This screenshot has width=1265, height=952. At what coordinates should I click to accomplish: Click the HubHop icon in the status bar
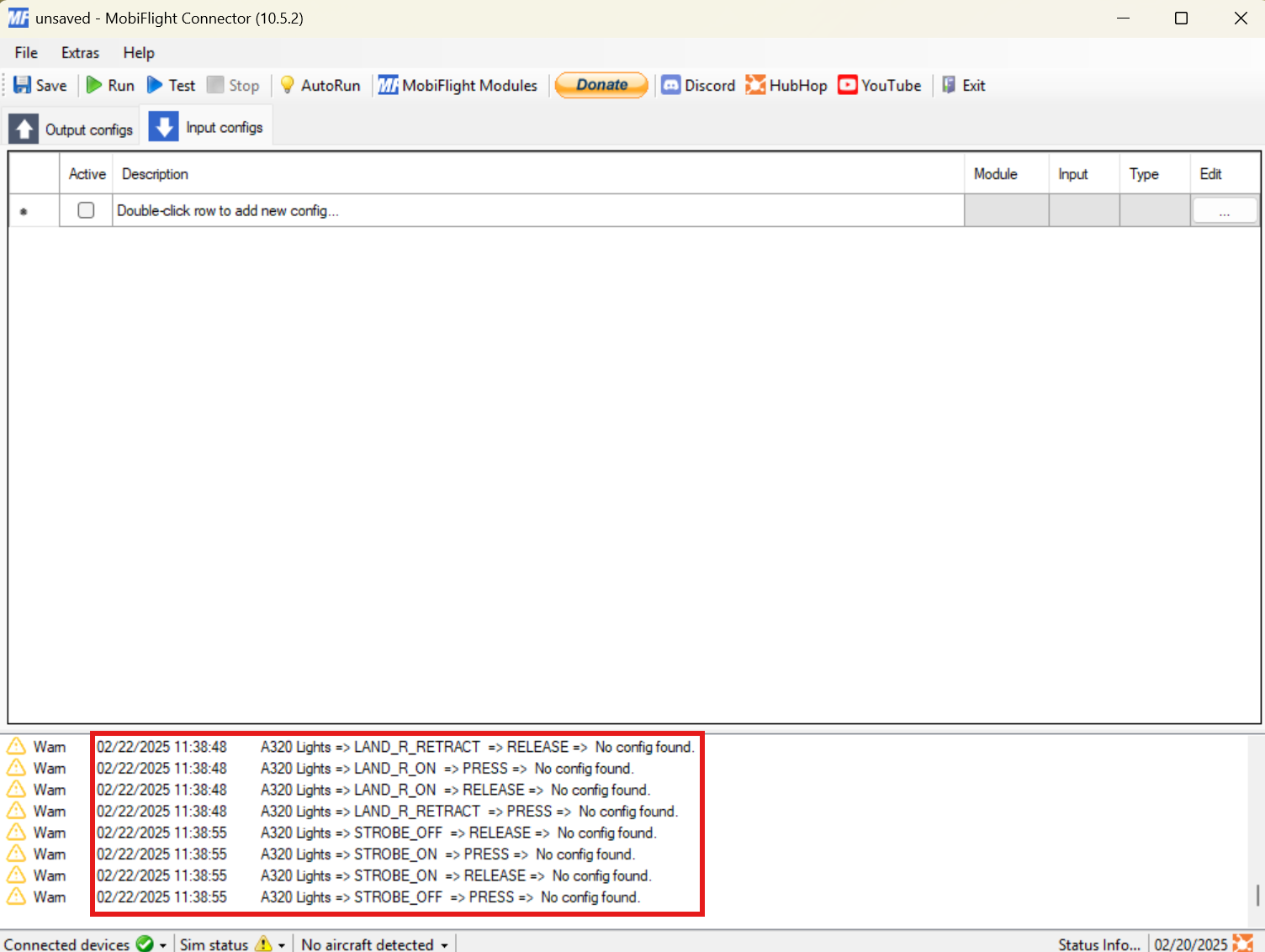click(1243, 944)
